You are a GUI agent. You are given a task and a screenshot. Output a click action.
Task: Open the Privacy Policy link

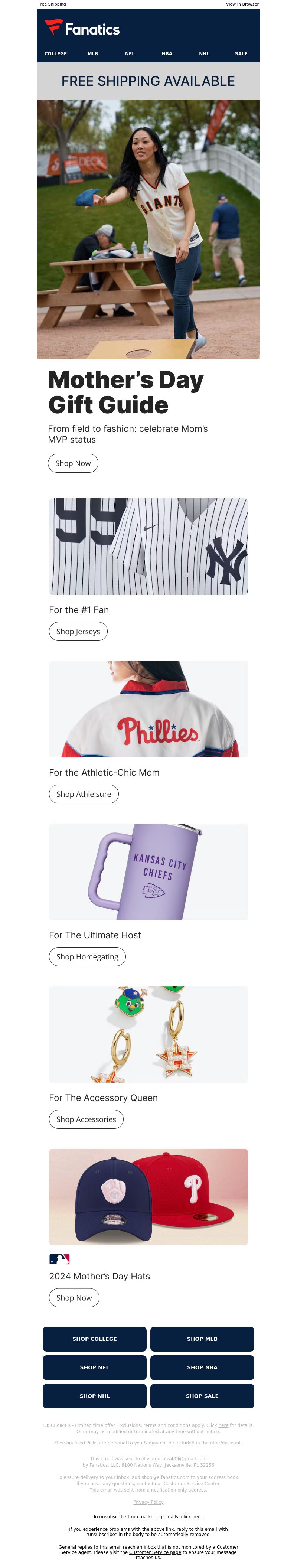tap(148, 1502)
